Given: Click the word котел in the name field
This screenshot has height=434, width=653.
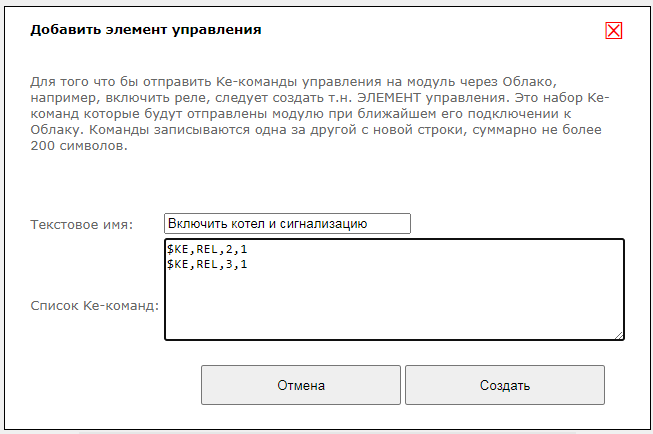Looking at the screenshot, I should point(250,224).
